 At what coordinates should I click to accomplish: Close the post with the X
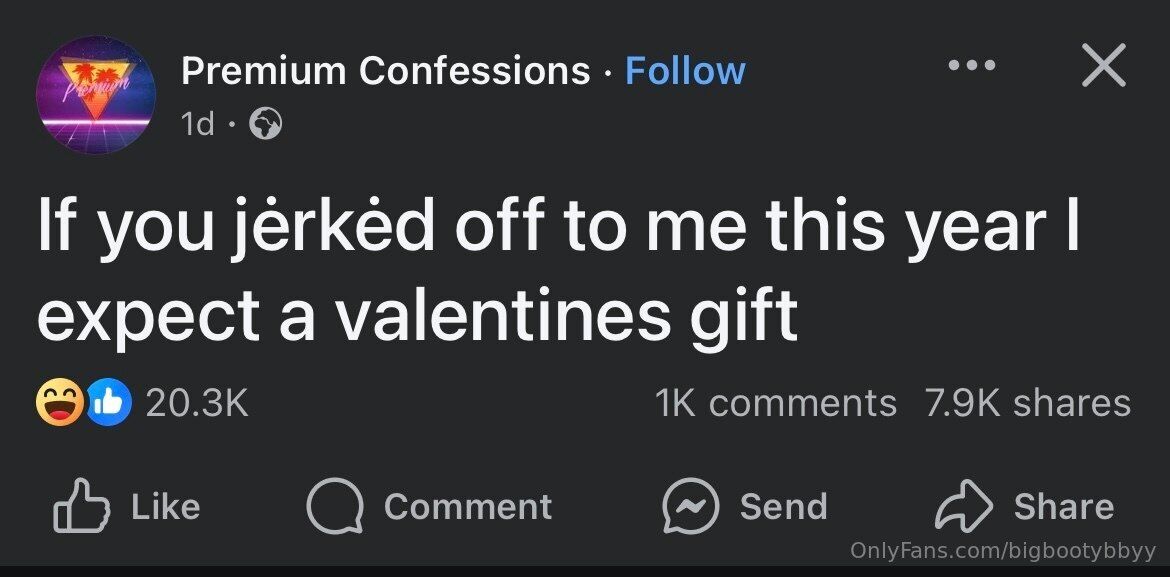pyautogui.click(x=1103, y=66)
